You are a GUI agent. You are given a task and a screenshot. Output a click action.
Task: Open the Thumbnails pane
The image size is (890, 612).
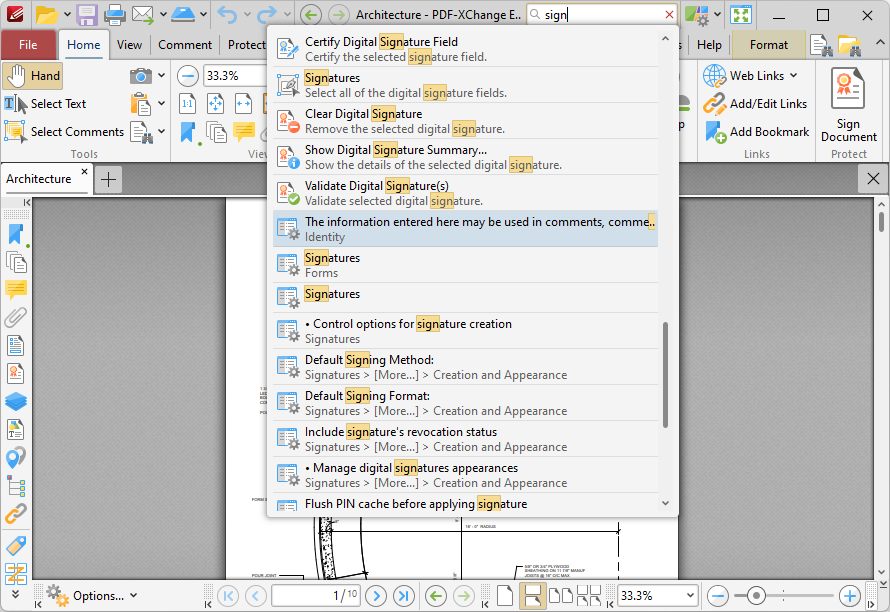[13, 262]
